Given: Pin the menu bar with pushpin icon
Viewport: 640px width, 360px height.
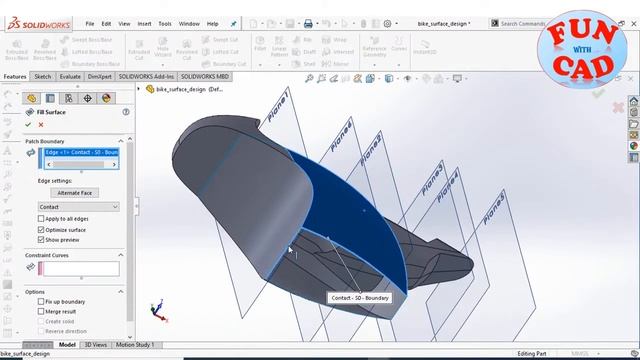Looking at the screenshot, I should pos(233,24).
